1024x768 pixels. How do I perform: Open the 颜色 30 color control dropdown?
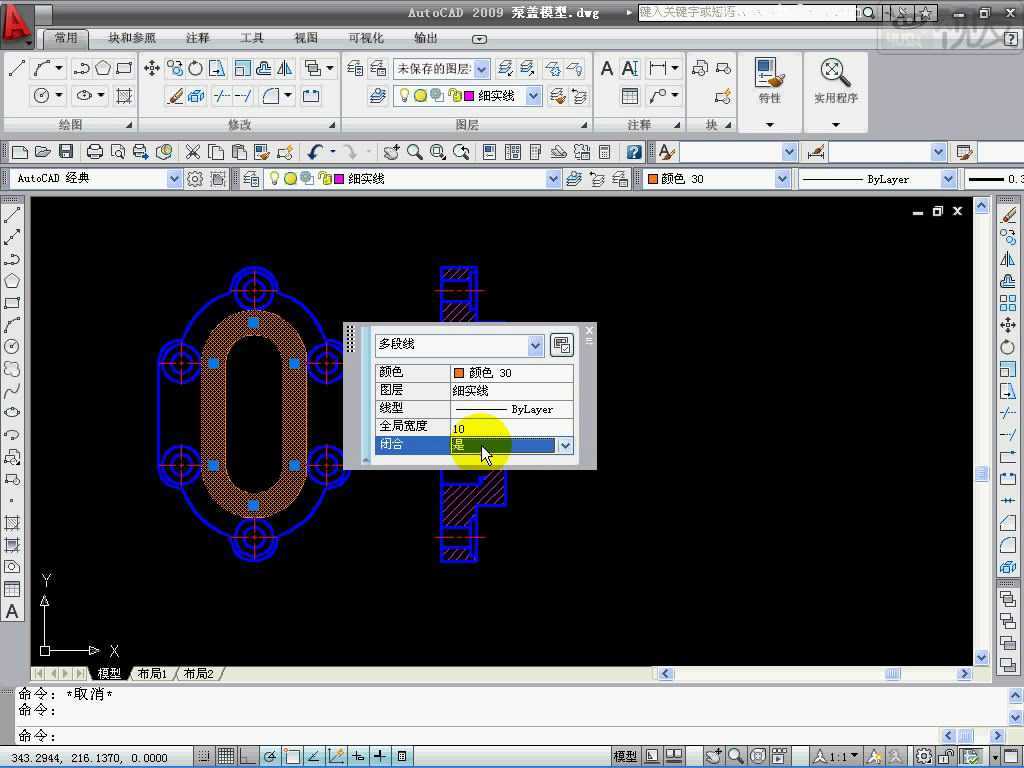pos(782,178)
